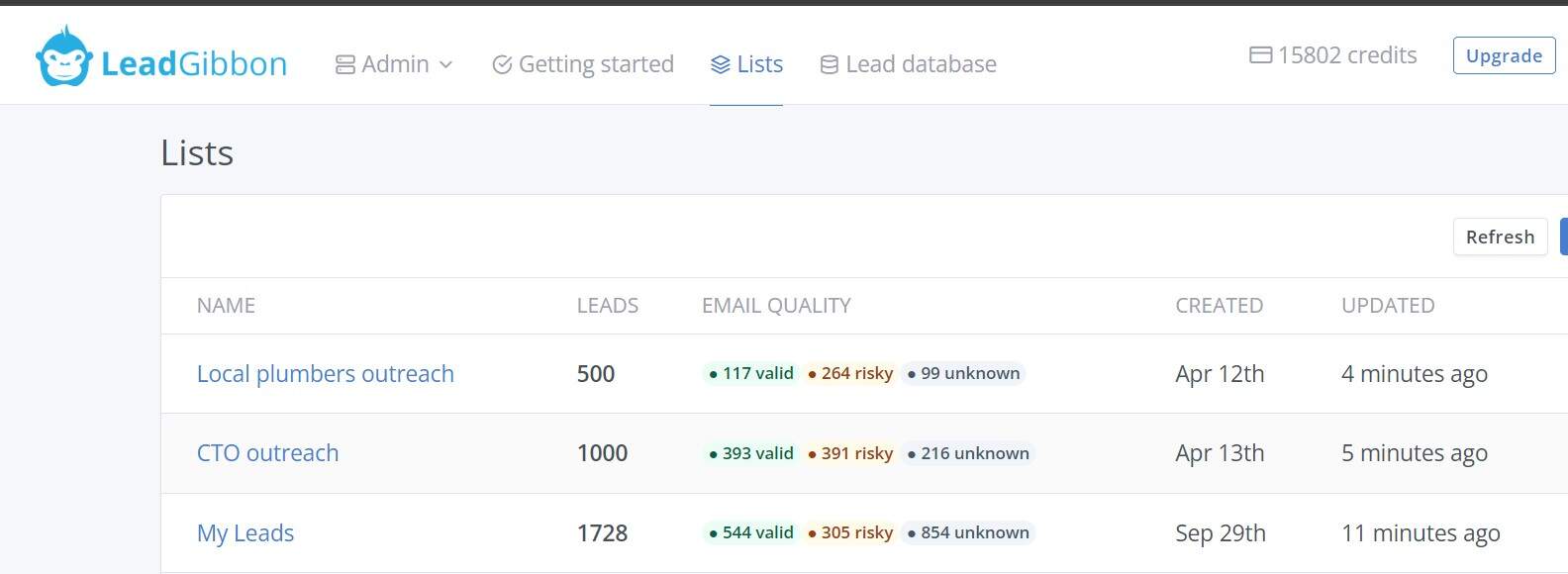Viewport: 1568px width, 574px height.
Task: Click the Lead database cylinder icon
Action: click(x=830, y=64)
